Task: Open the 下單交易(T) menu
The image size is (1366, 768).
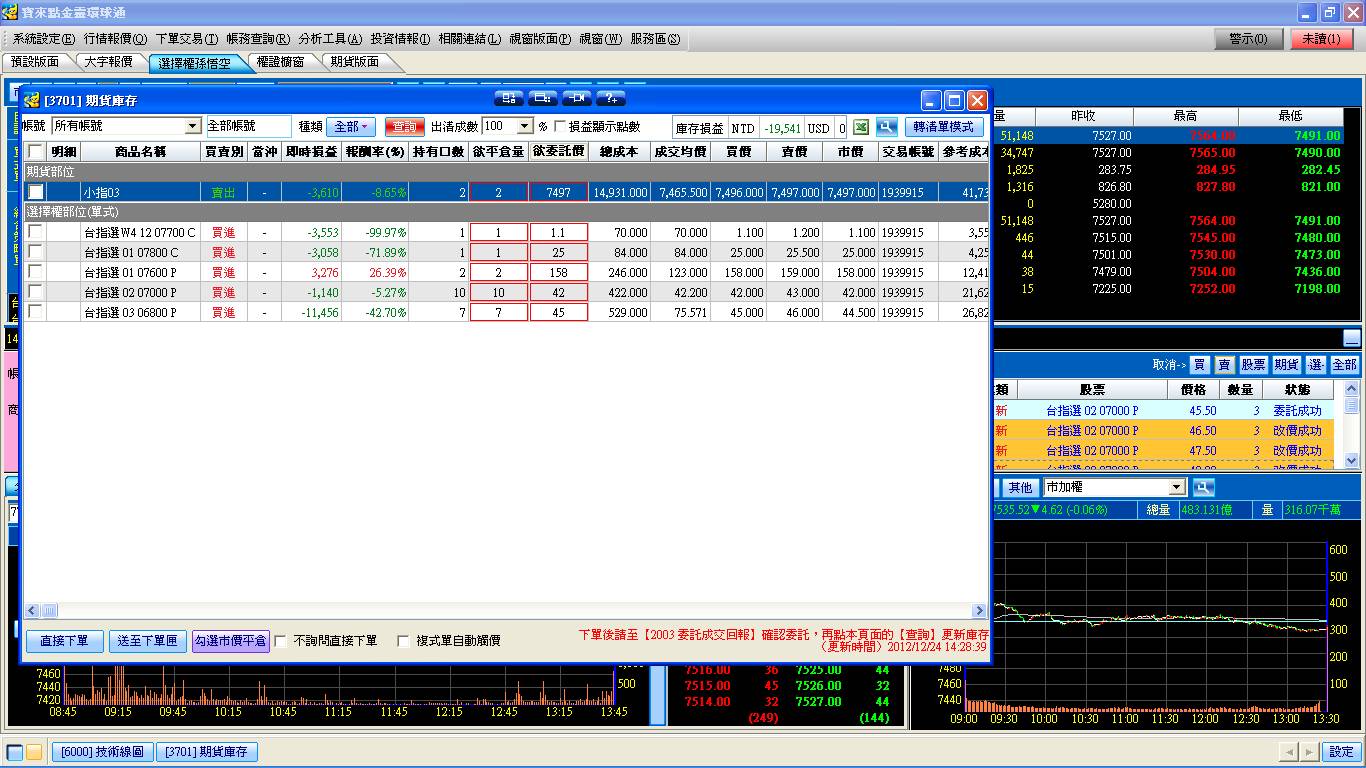Action: point(187,39)
